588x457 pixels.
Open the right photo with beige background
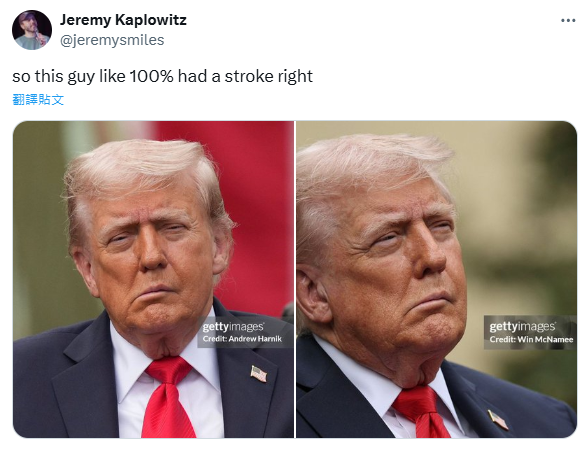pyautogui.click(x=436, y=279)
